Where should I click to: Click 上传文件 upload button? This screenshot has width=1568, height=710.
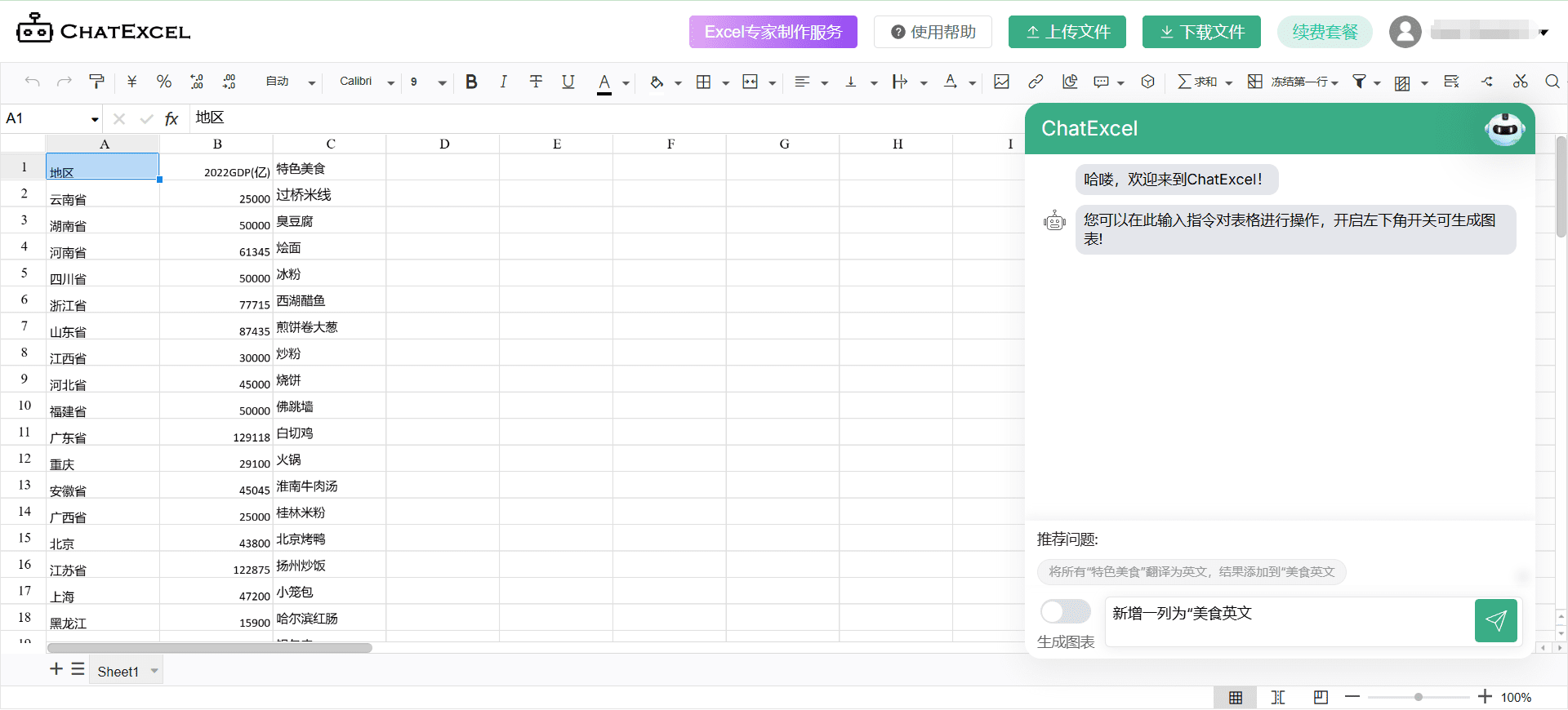pyautogui.click(x=1067, y=32)
